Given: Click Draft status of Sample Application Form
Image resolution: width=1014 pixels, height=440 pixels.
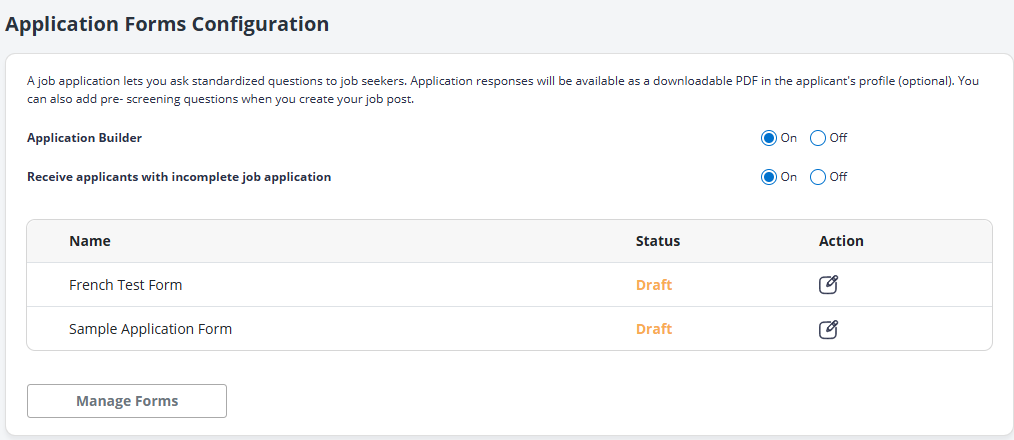Looking at the screenshot, I should [x=654, y=329].
